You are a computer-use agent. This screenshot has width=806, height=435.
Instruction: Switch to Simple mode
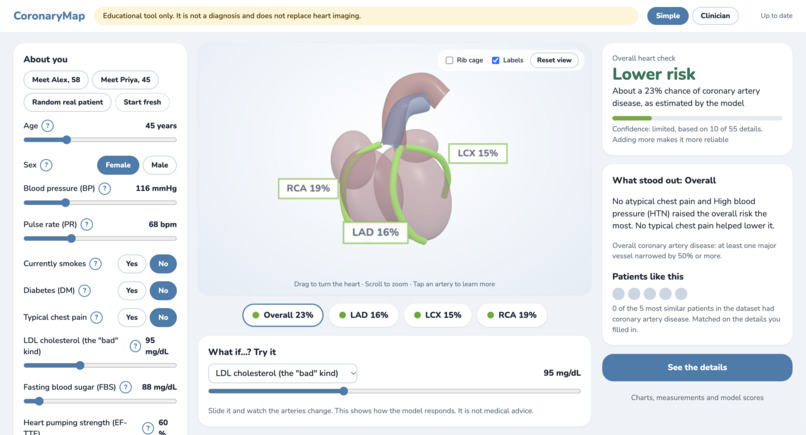(x=668, y=16)
